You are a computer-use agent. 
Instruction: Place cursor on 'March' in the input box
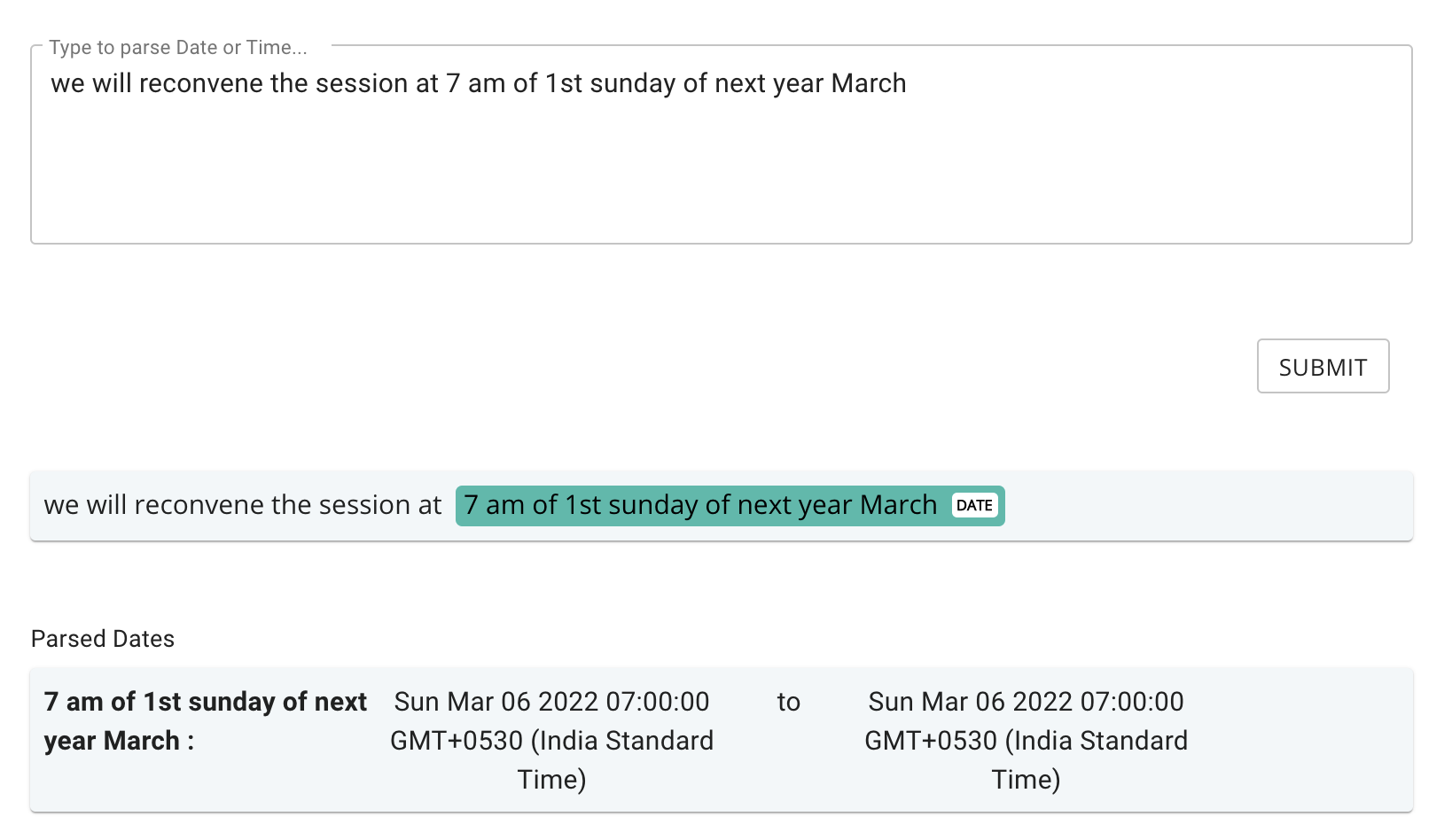tap(869, 83)
